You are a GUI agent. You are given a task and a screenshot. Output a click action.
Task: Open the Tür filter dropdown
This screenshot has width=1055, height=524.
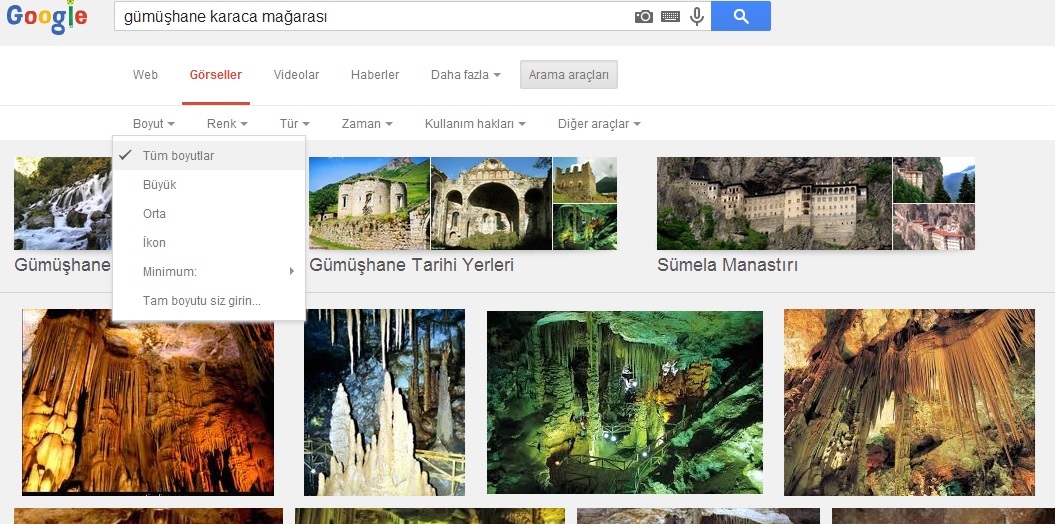click(x=295, y=124)
